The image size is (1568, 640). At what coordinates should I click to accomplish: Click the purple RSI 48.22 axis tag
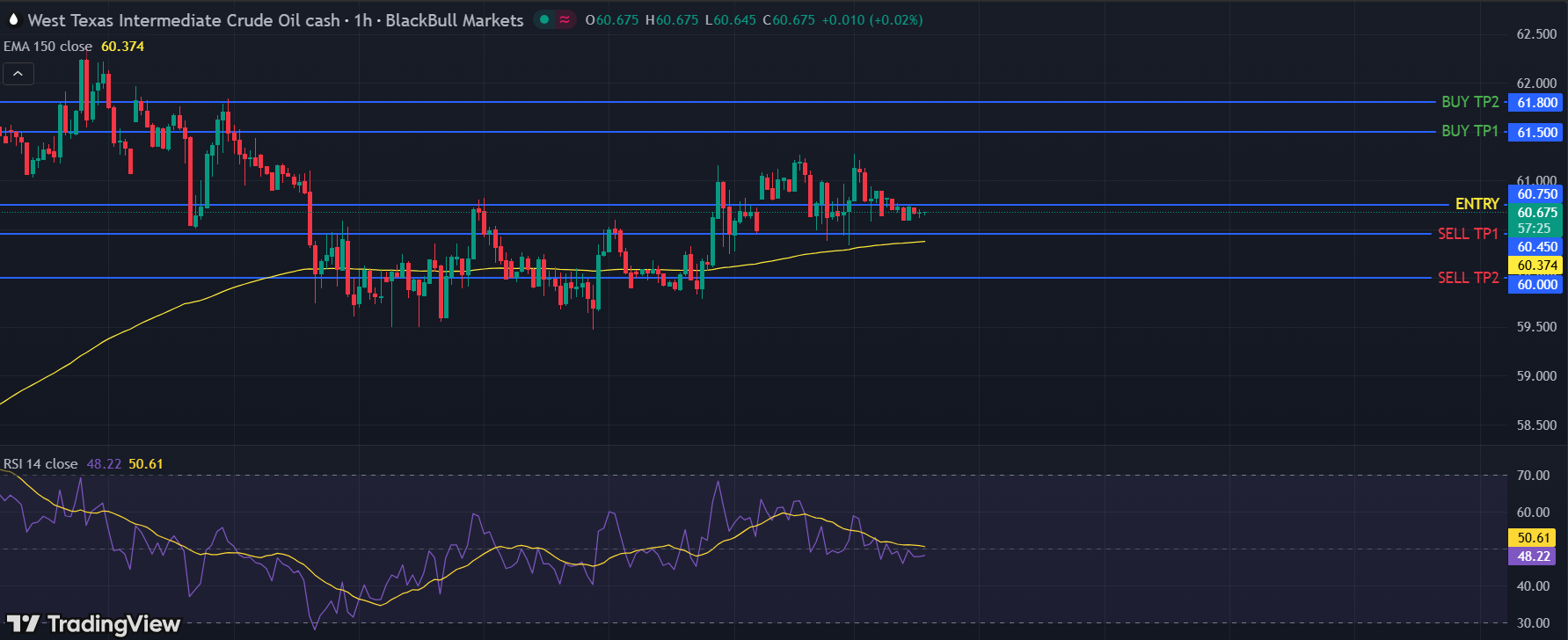(x=1533, y=556)
